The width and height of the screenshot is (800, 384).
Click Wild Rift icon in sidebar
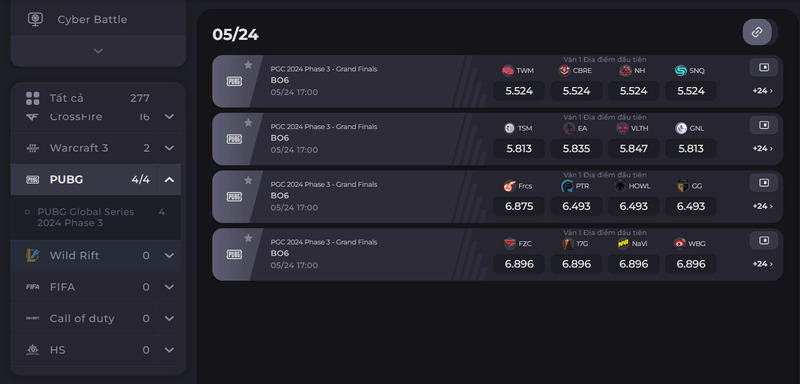click(33, 255)
